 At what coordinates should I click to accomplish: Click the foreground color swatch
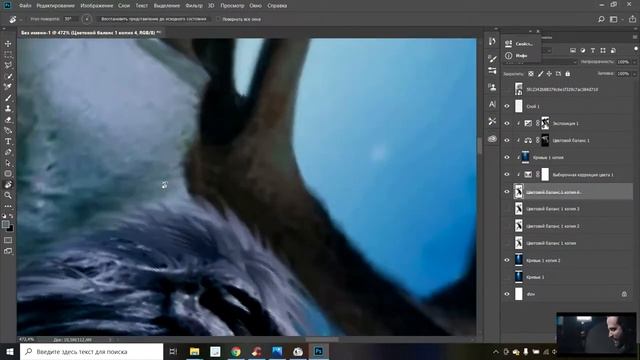pyautogui.click(x=6, y=224)
